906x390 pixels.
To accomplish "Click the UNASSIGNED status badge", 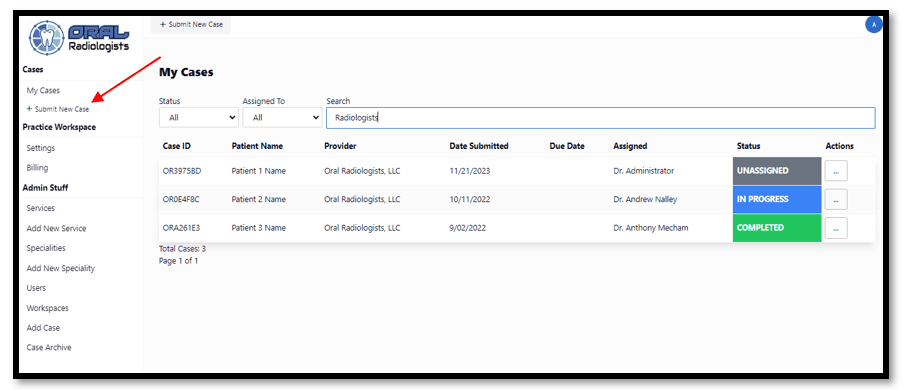I will (777, 171).
